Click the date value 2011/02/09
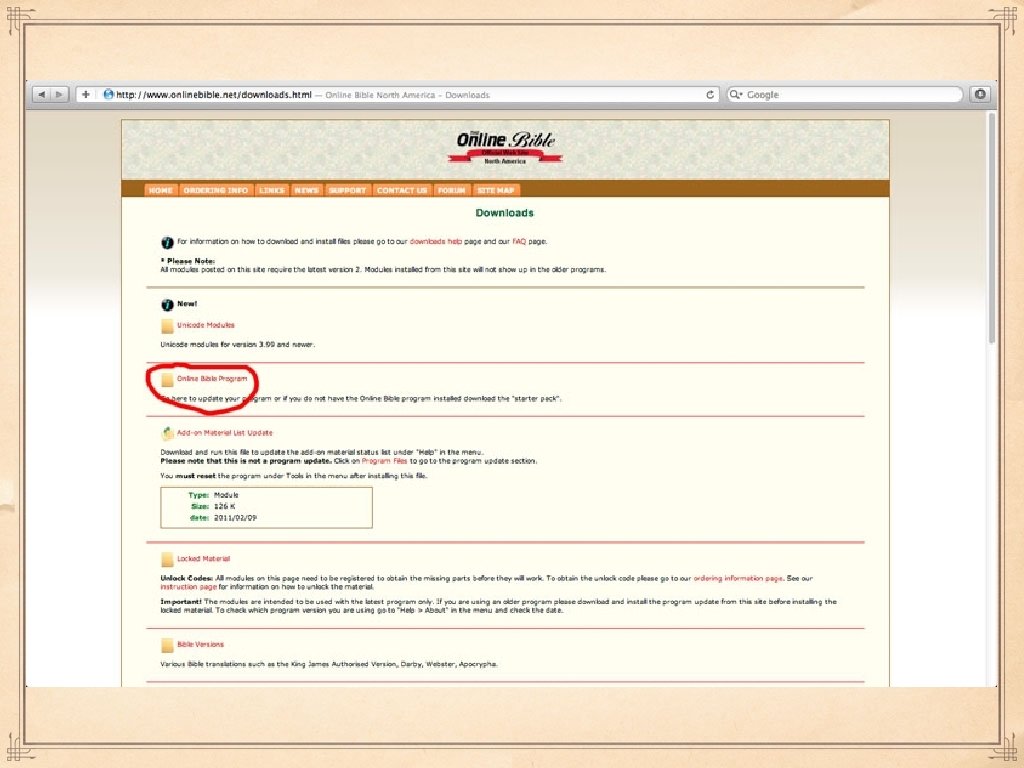 [235, 519]
